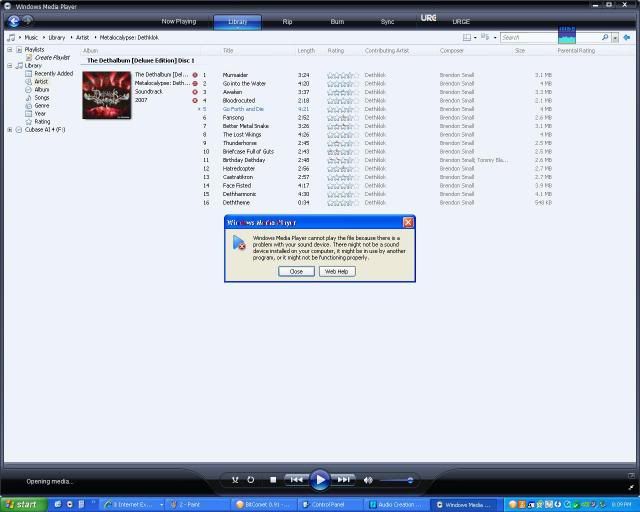Switch to BitComet in the taskbar

click(x=263, y=505)
